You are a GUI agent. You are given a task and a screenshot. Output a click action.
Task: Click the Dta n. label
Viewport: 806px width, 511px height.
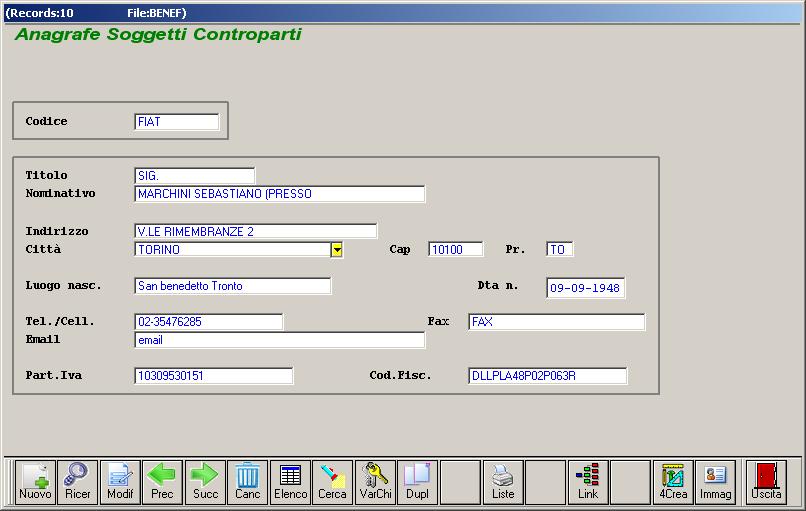[498, 285]
